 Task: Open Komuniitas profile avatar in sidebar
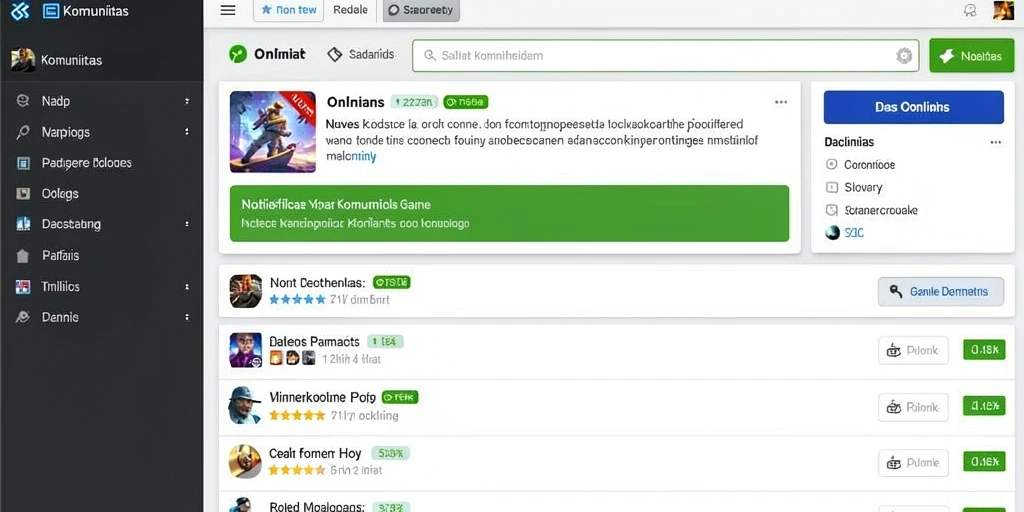pyautogui.click(x=23, y=59)
